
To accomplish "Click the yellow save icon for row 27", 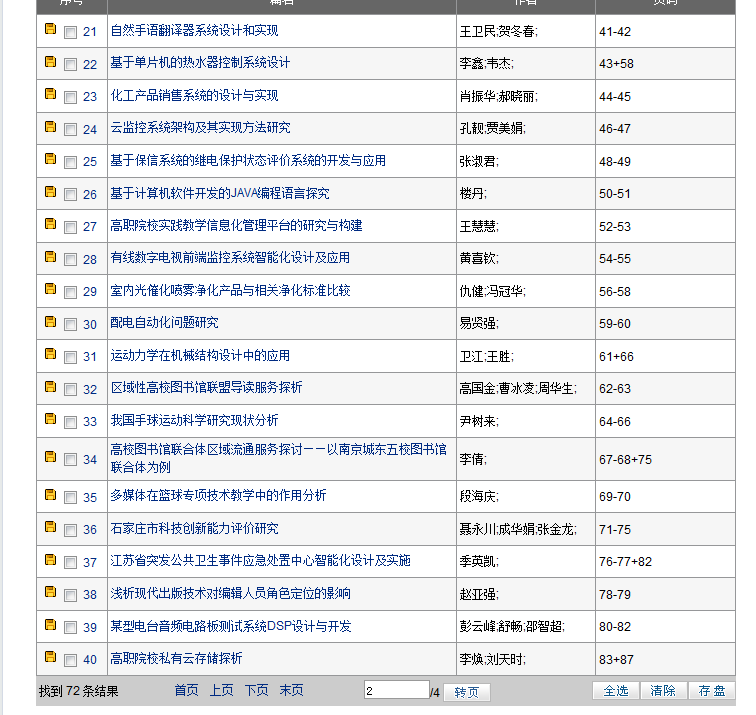I will (50, 224).
